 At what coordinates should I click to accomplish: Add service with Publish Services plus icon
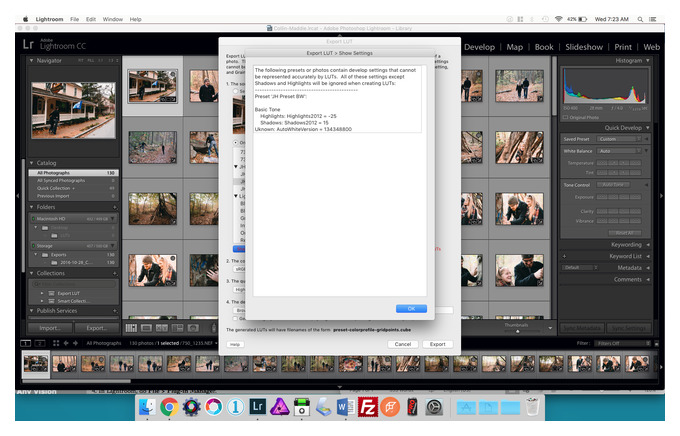pyautogui.click(x=115, y=311)
